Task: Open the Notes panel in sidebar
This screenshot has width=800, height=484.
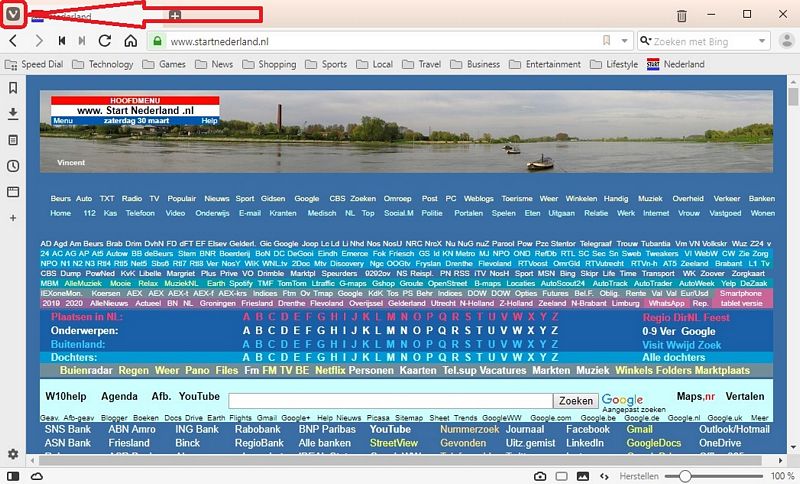Action: [13, 140]
